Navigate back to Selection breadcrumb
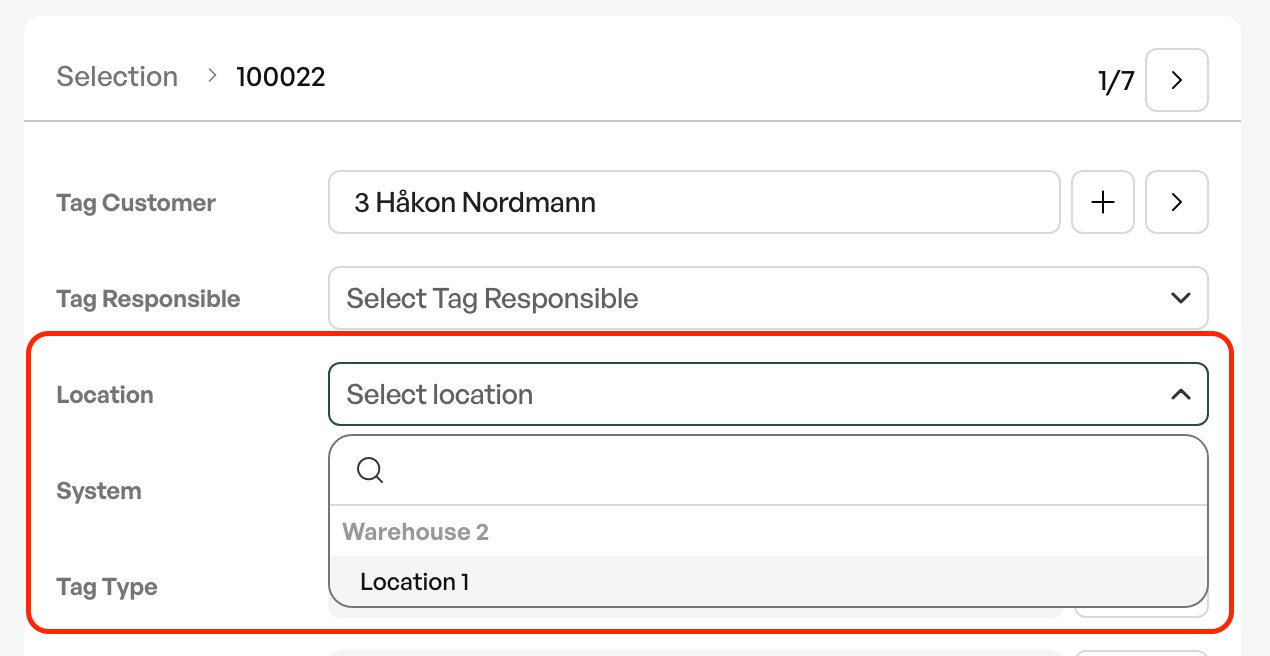Viewport: 1270px width, 656px height. [117, 76]
